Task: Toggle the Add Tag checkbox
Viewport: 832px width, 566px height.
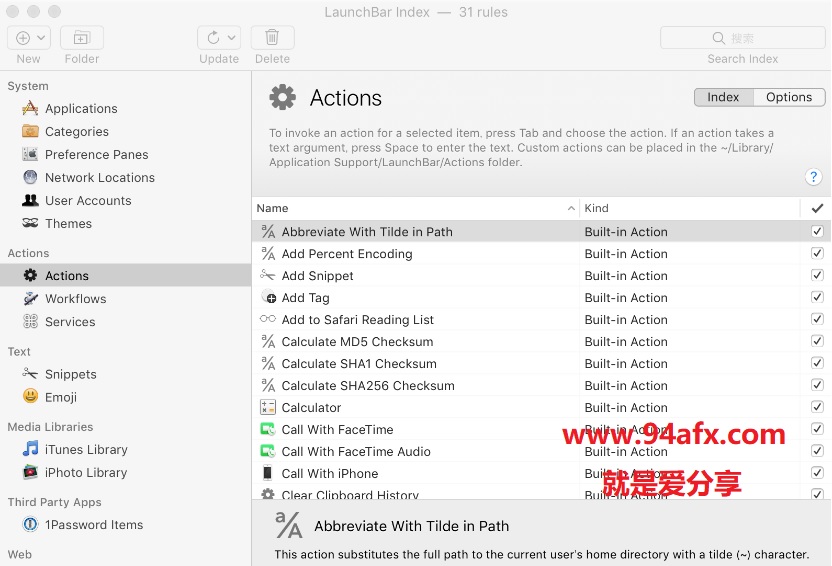Action: [x=817, y=297]
